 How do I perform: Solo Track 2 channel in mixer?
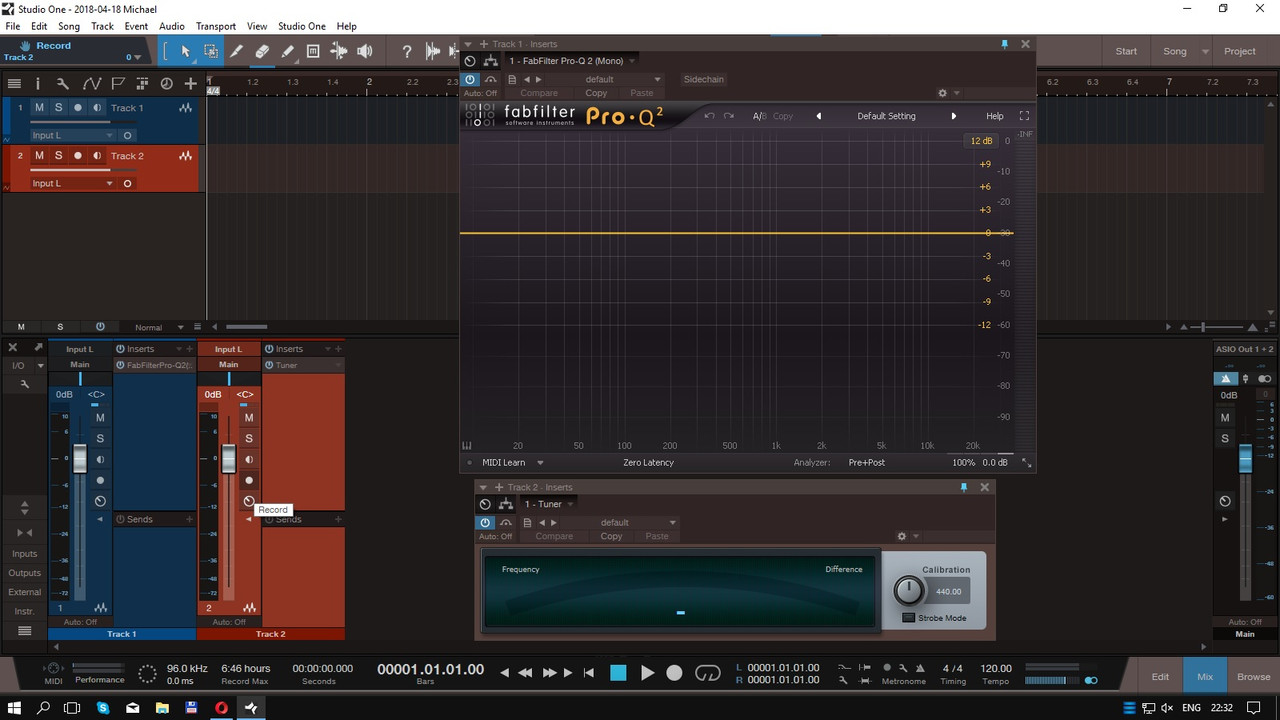coord(249,438)
